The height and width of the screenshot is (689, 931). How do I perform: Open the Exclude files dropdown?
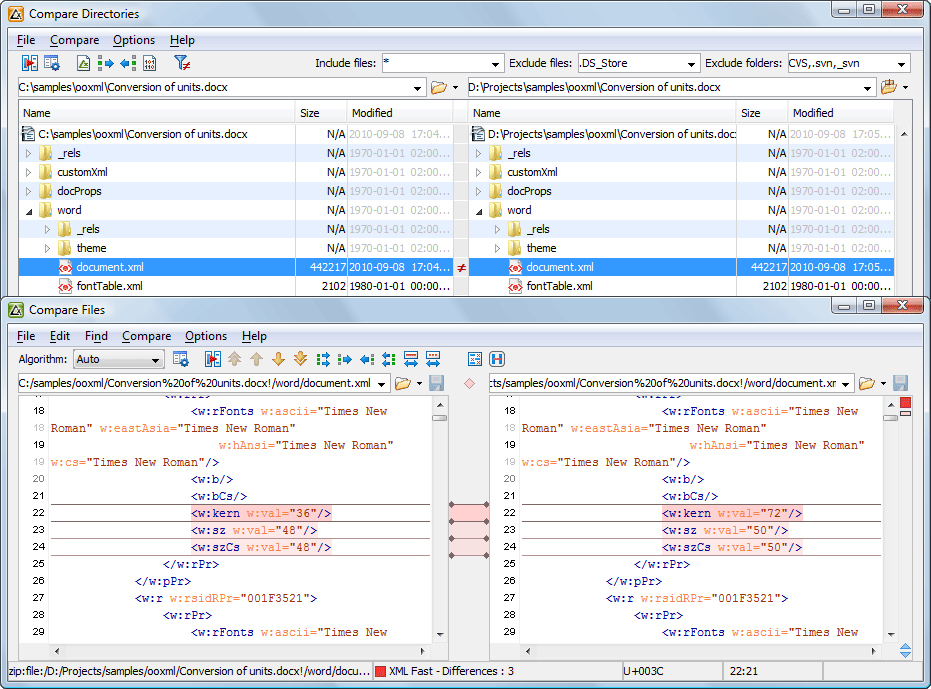coord(692,64)
